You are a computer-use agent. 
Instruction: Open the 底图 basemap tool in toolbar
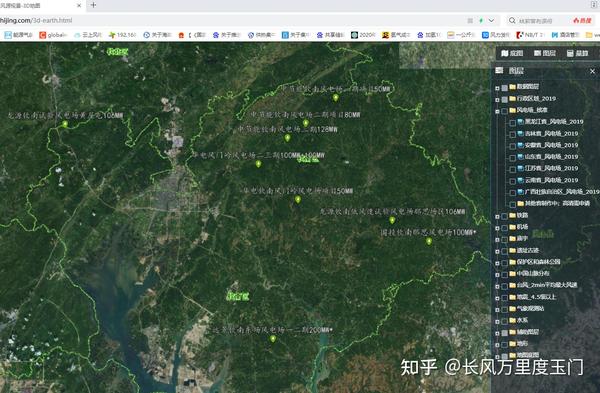tap(512, 53)
